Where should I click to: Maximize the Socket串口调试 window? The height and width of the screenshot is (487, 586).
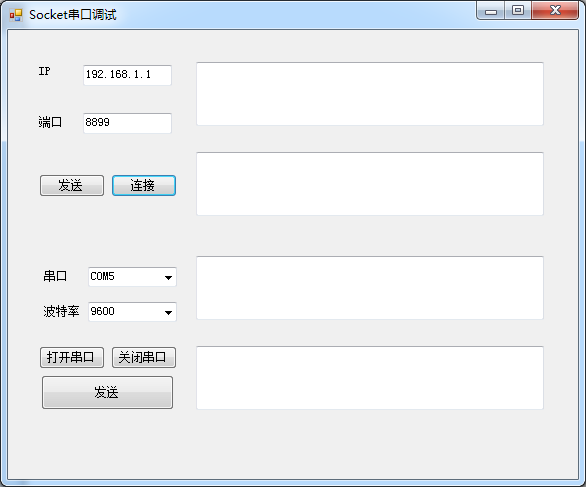click(x=518, y=10)
